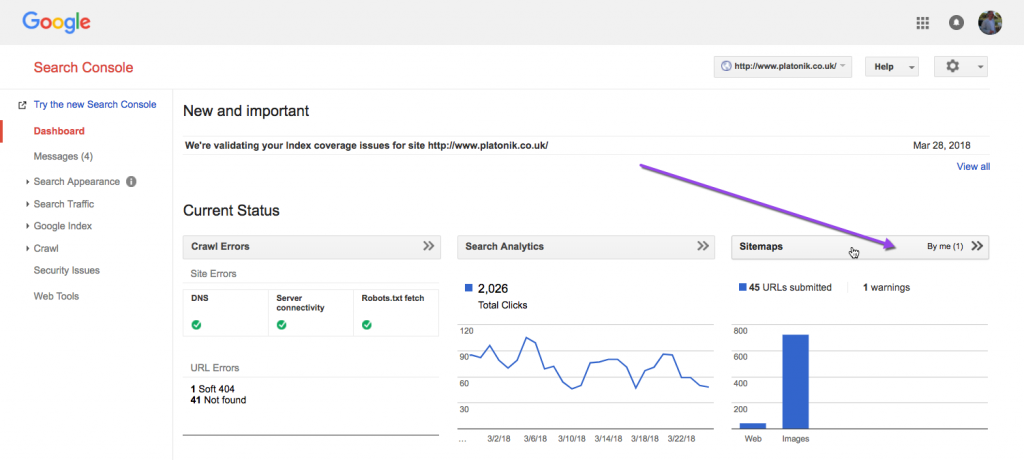Expand the Google Index section

(62, 226)
